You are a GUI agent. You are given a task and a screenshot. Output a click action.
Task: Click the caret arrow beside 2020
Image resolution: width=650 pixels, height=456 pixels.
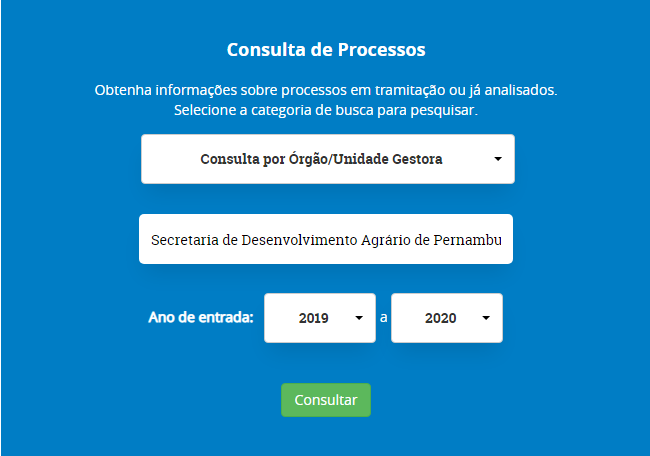point(486,318)
